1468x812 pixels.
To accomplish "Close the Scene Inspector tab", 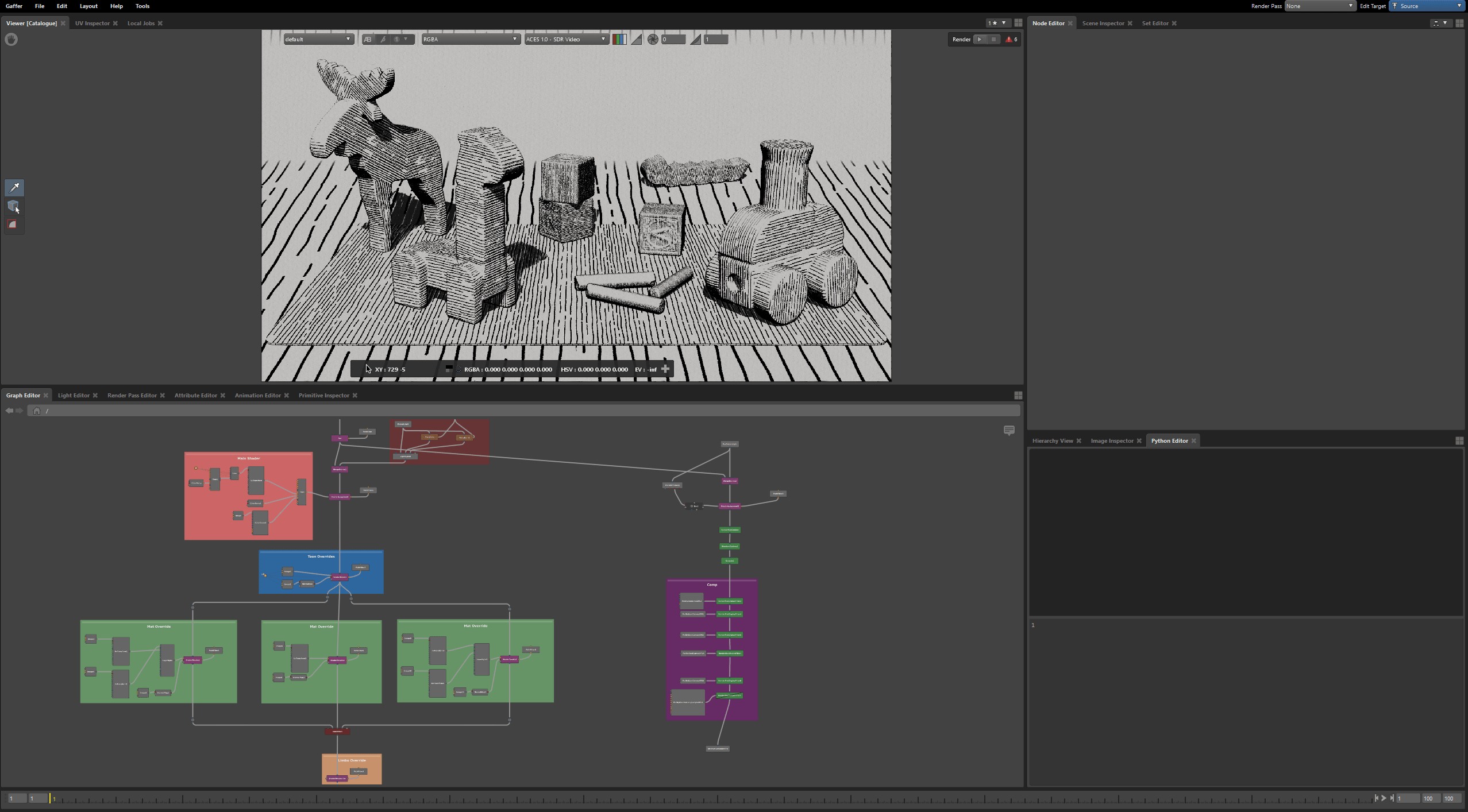I will [1130, 23].
